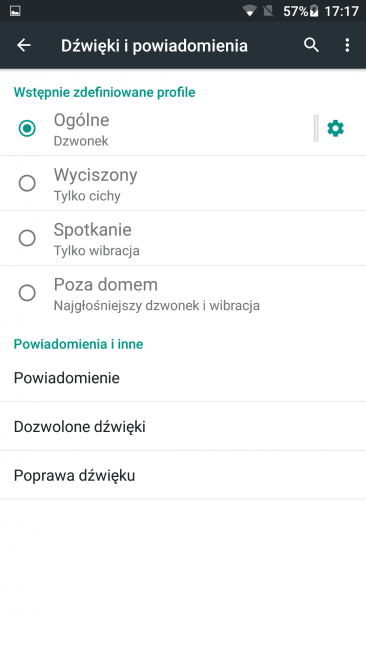Open the Powiadomienie settings entry
Image resolution: width=366 pixels, height=650 pixels.
coord(183,378)
